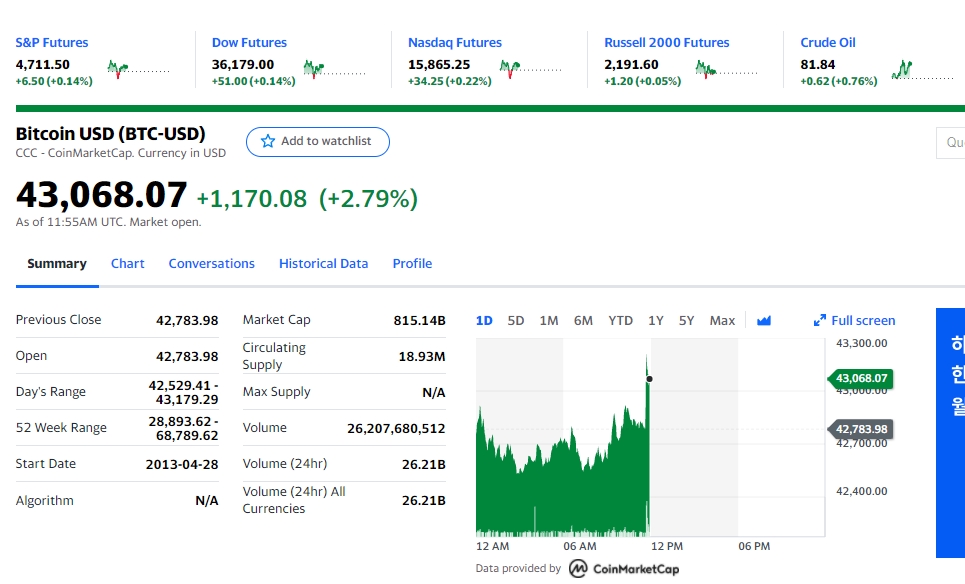This screenshot has height=584, width=965.
Task: Select the 1Y chart range
Action: click(x=655, y=321)
